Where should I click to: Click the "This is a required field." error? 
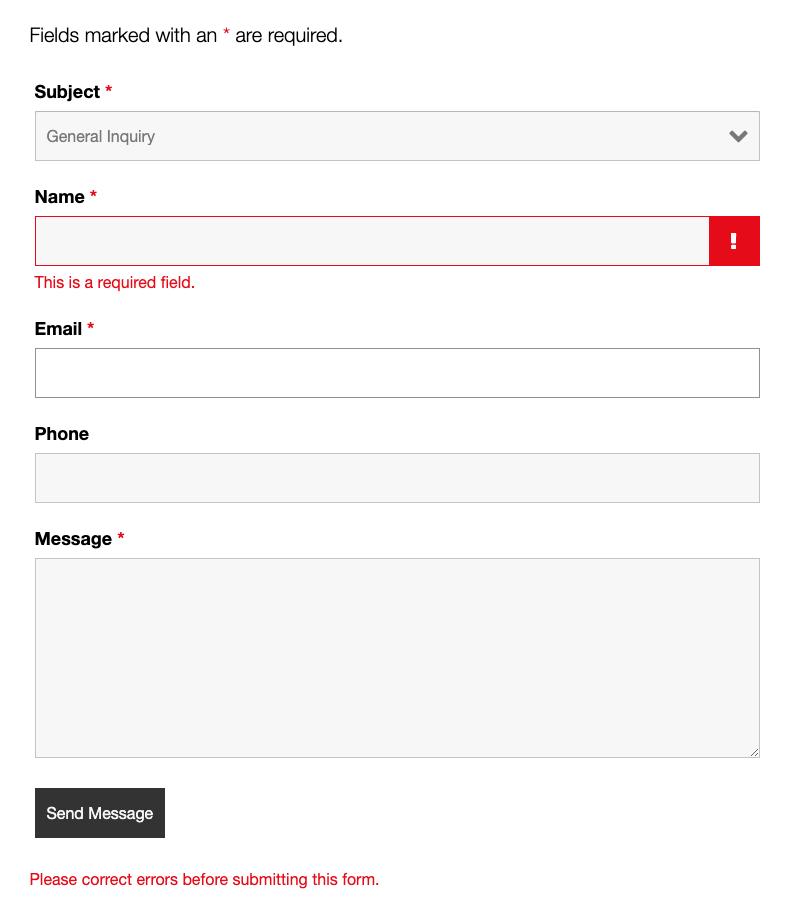pyautogui.click(x=115, y=282)
